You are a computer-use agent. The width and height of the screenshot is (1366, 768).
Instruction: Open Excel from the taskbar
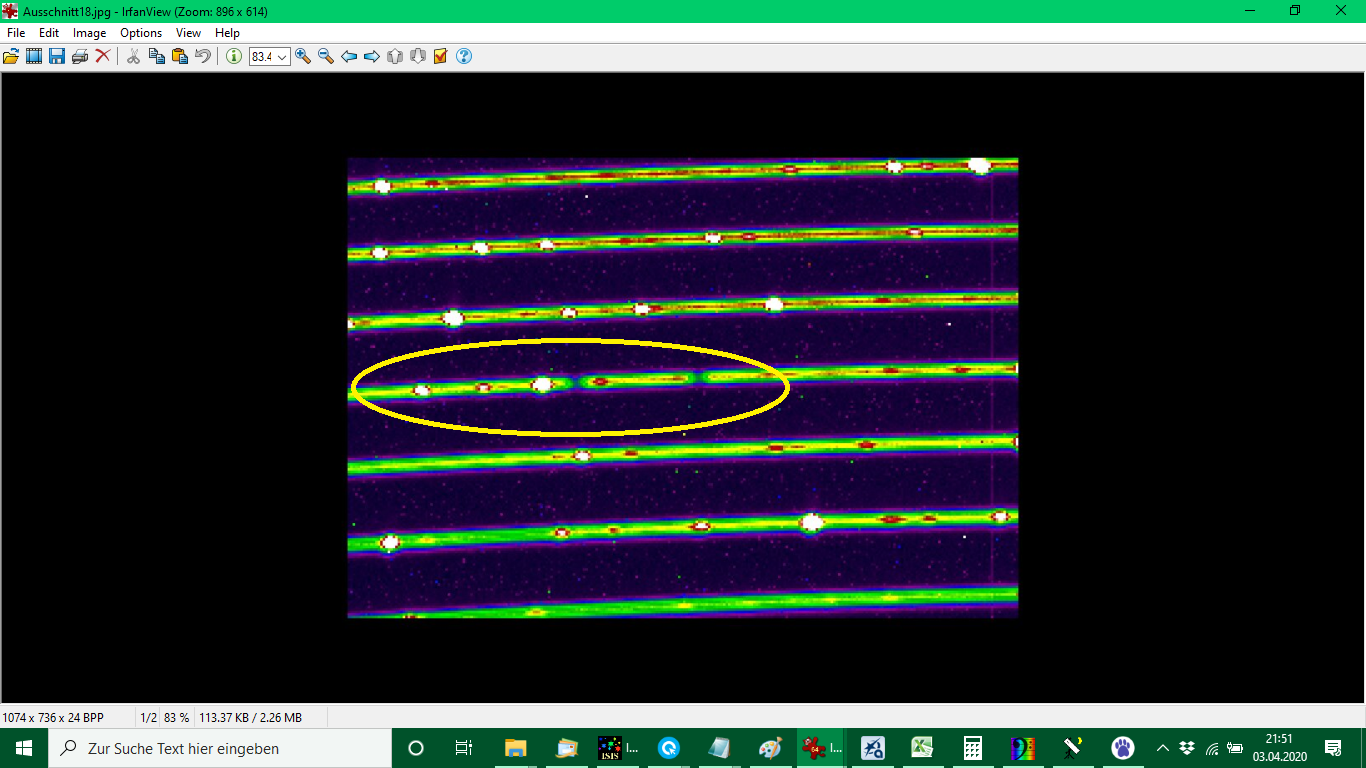[x=921, y=748]
